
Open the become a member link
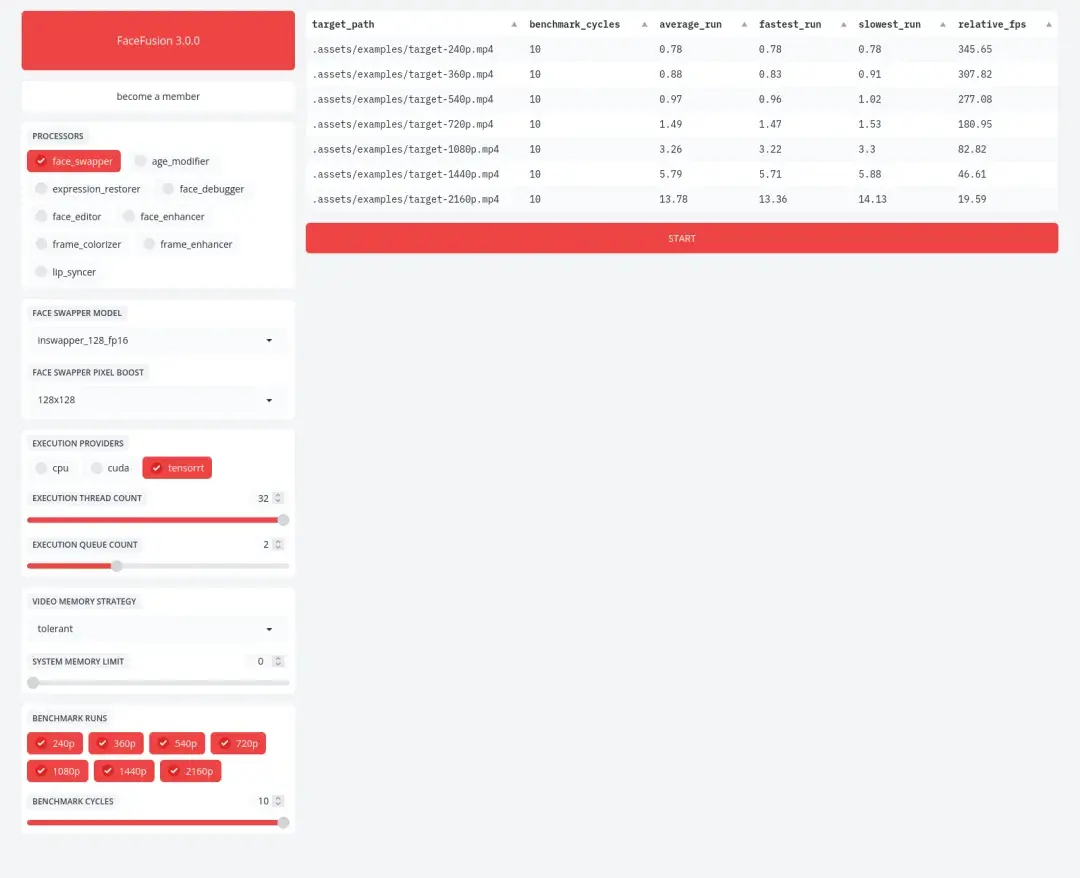click(158, 96)
